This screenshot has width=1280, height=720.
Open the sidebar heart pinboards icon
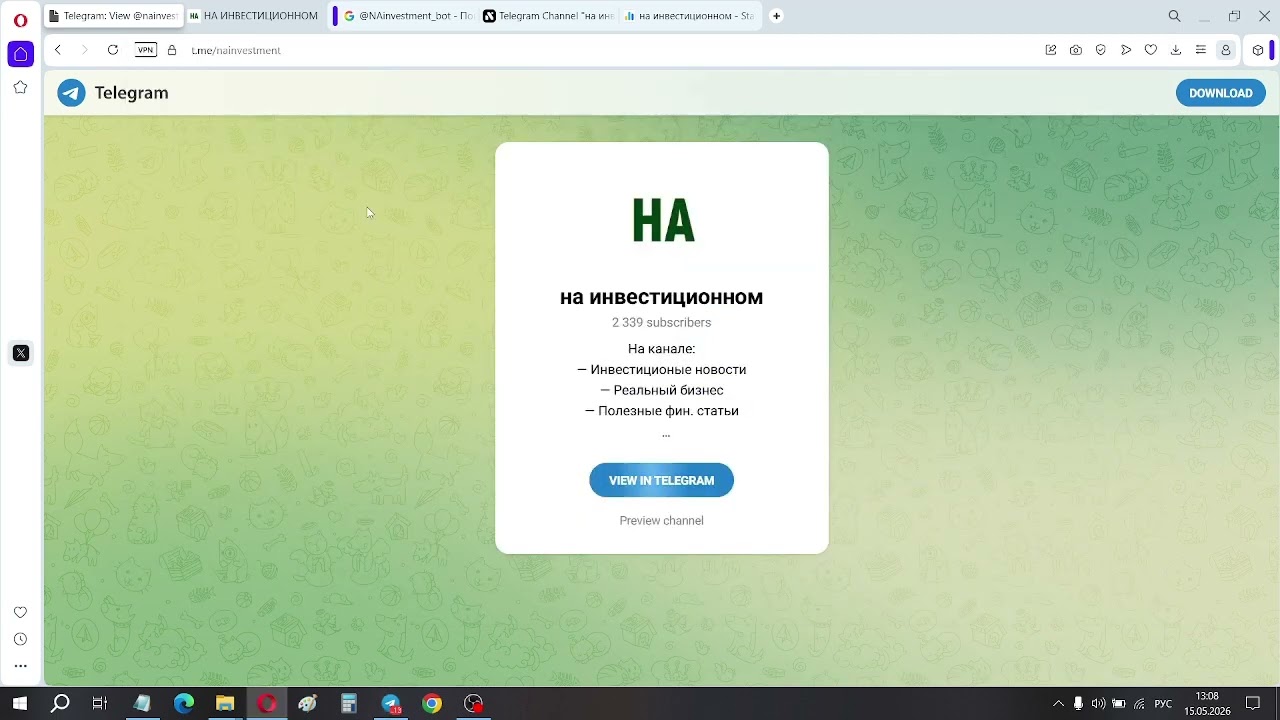(20, 612)
